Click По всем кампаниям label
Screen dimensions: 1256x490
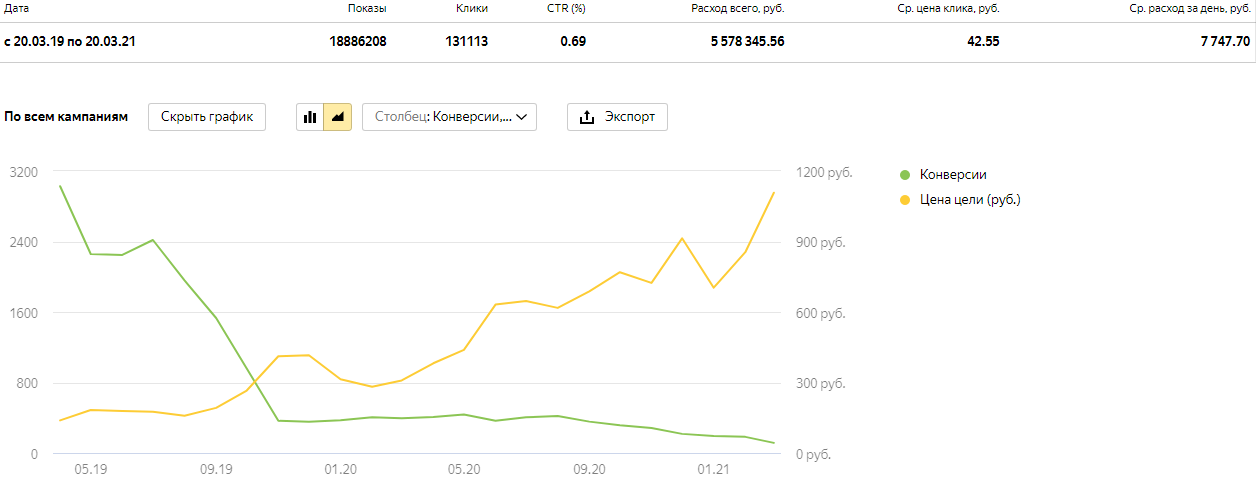pyautogui.click(x=66, y=117)
